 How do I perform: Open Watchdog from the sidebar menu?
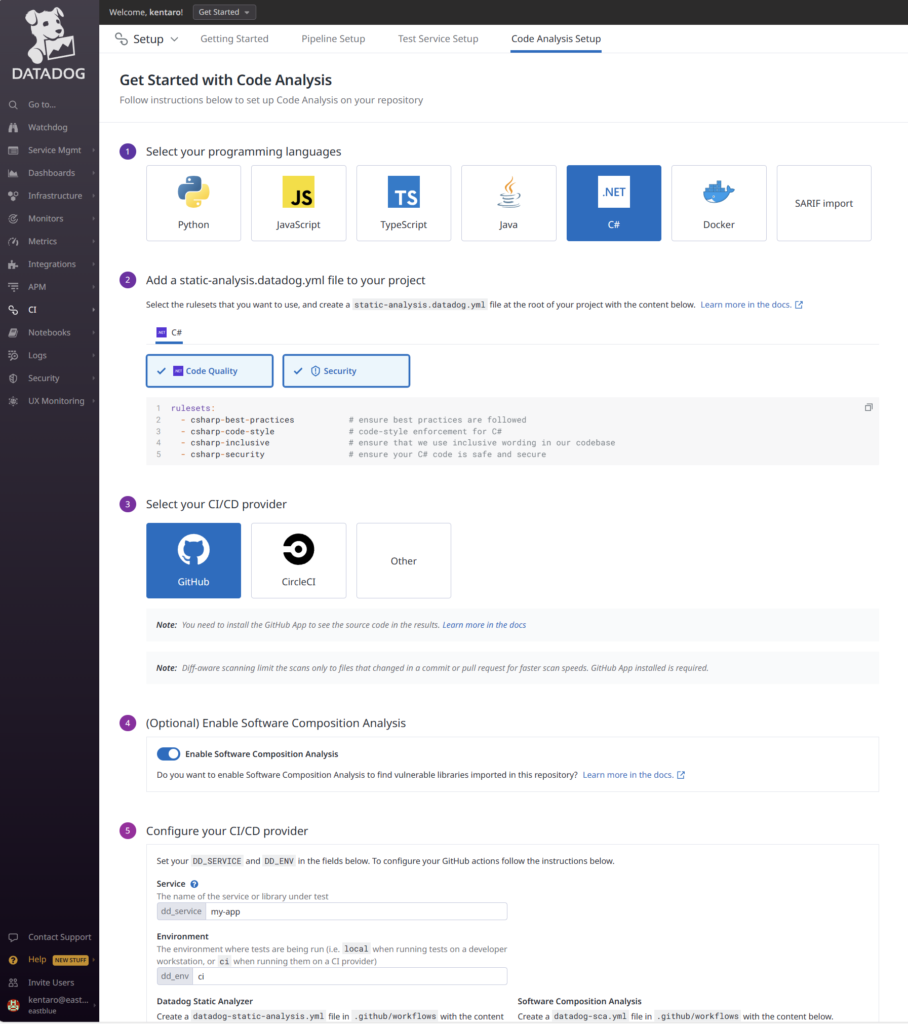[48, 127]
